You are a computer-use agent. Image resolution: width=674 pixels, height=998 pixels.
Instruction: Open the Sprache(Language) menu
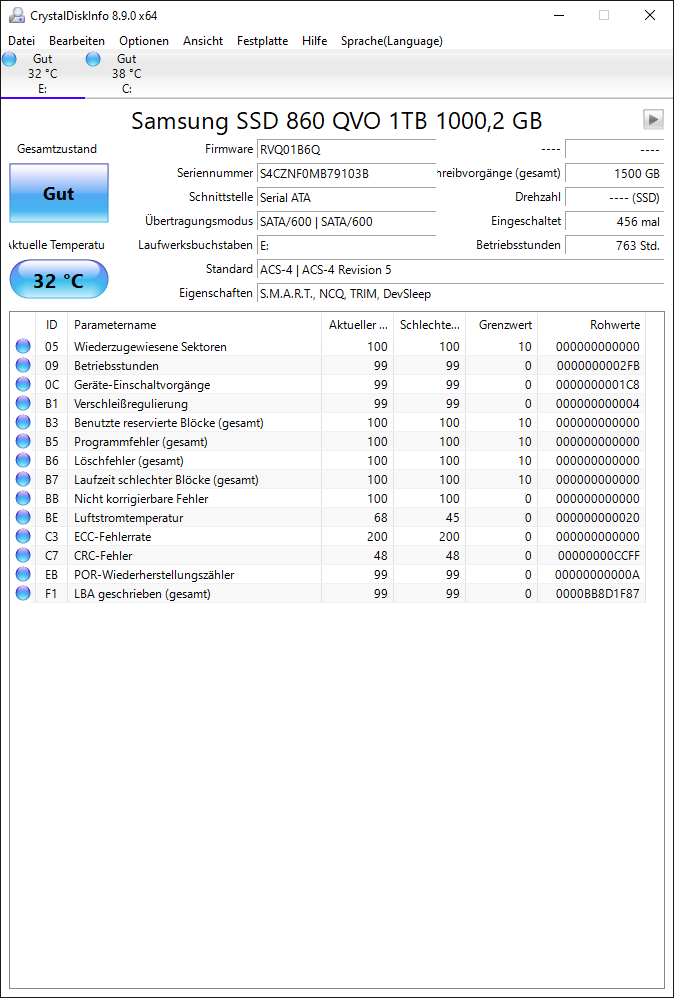[392, 41]
